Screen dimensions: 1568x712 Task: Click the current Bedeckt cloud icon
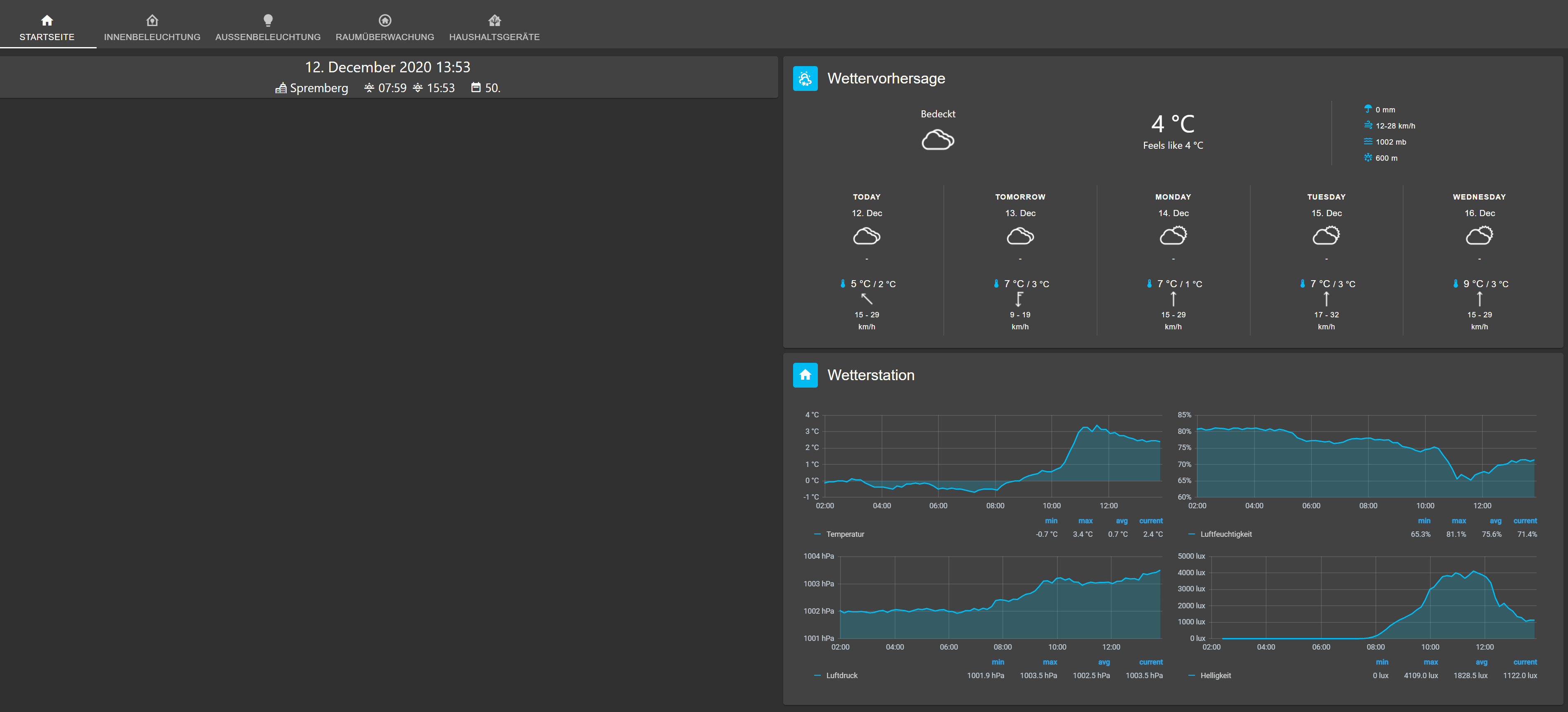pos(937,140)
